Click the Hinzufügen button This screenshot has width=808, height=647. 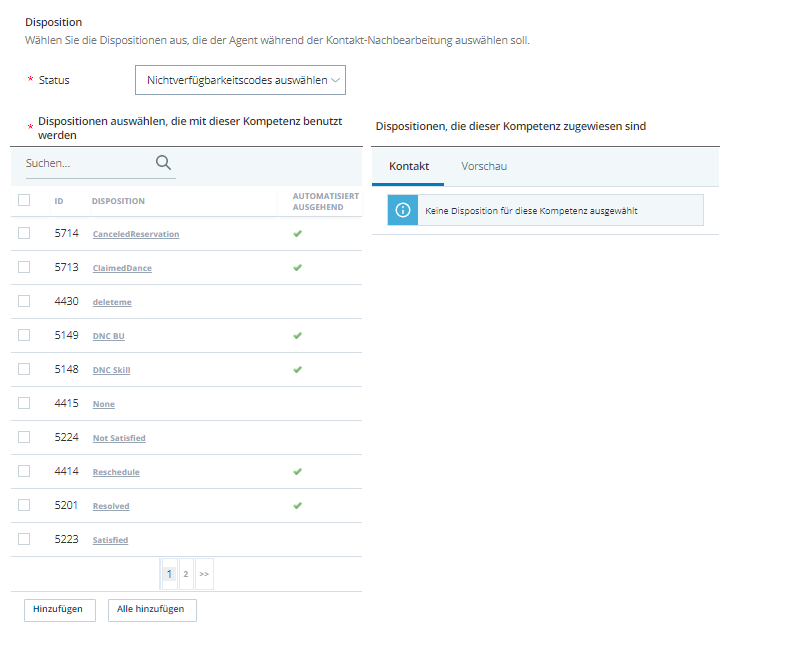coord(60,610)
